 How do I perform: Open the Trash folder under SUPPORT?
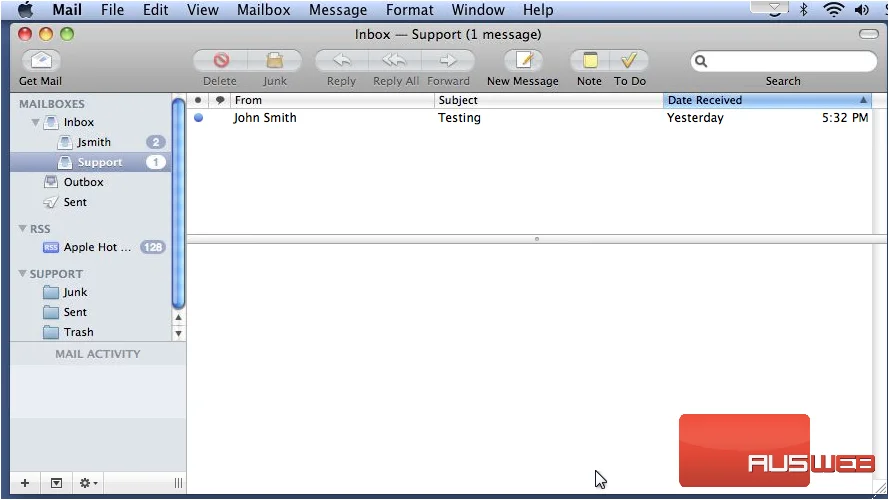91,332
